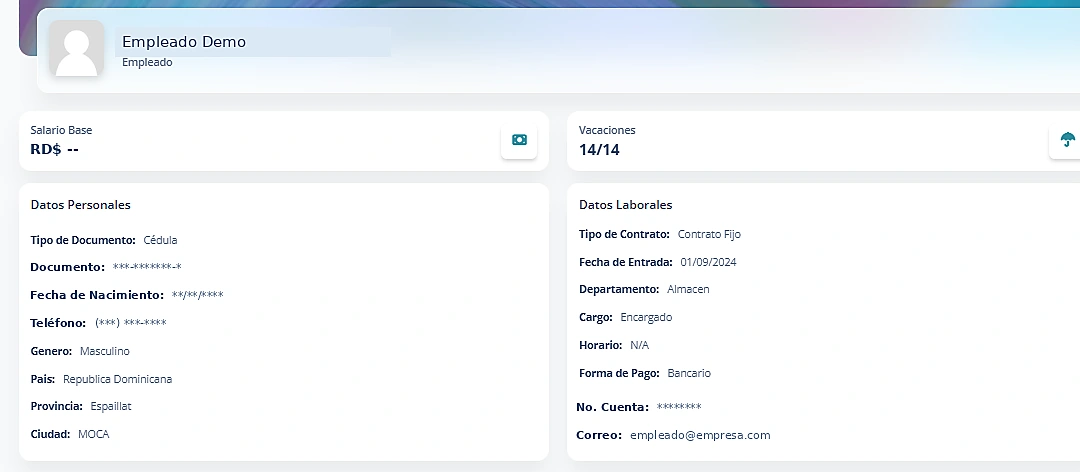Click the masked Documento value

point(147,267)
